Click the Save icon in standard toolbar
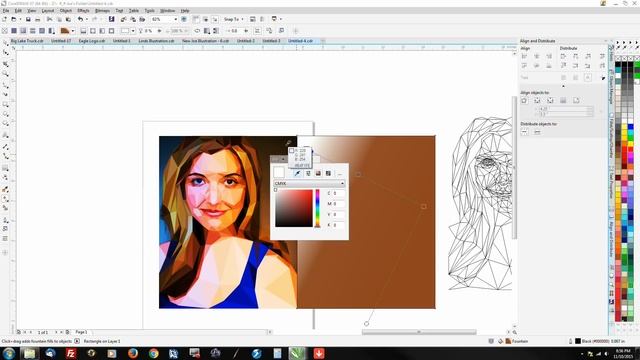The width and height of the screenshot is (640, 360). (28, 19)
